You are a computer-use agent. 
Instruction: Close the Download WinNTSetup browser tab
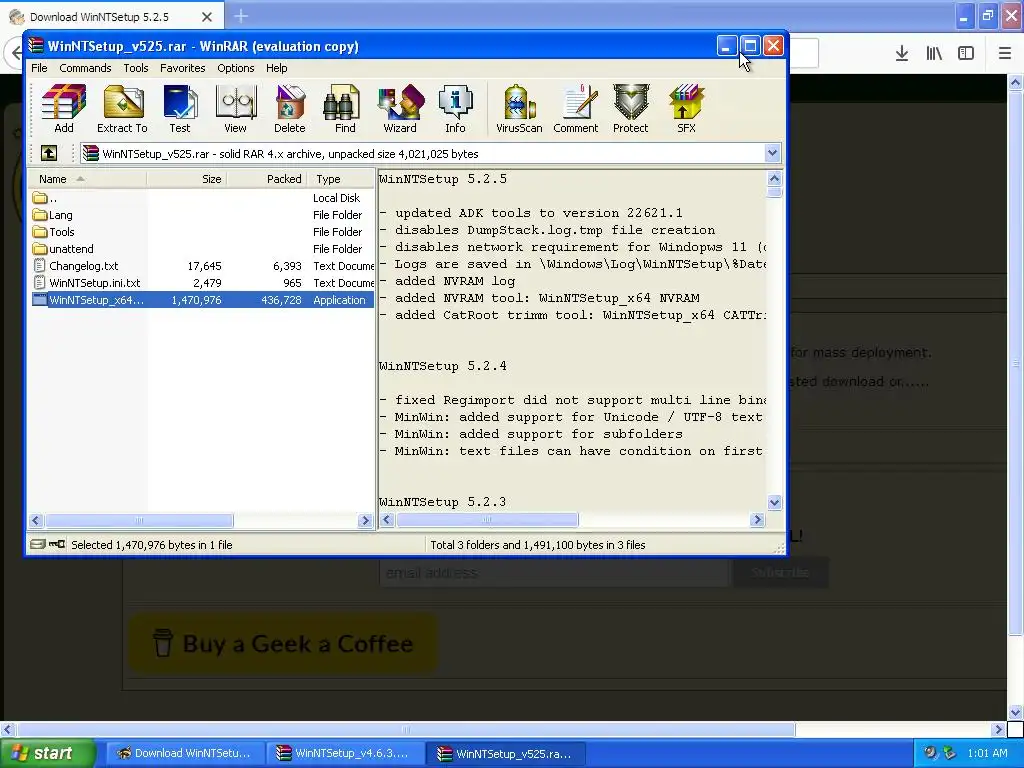click(206, 17)
